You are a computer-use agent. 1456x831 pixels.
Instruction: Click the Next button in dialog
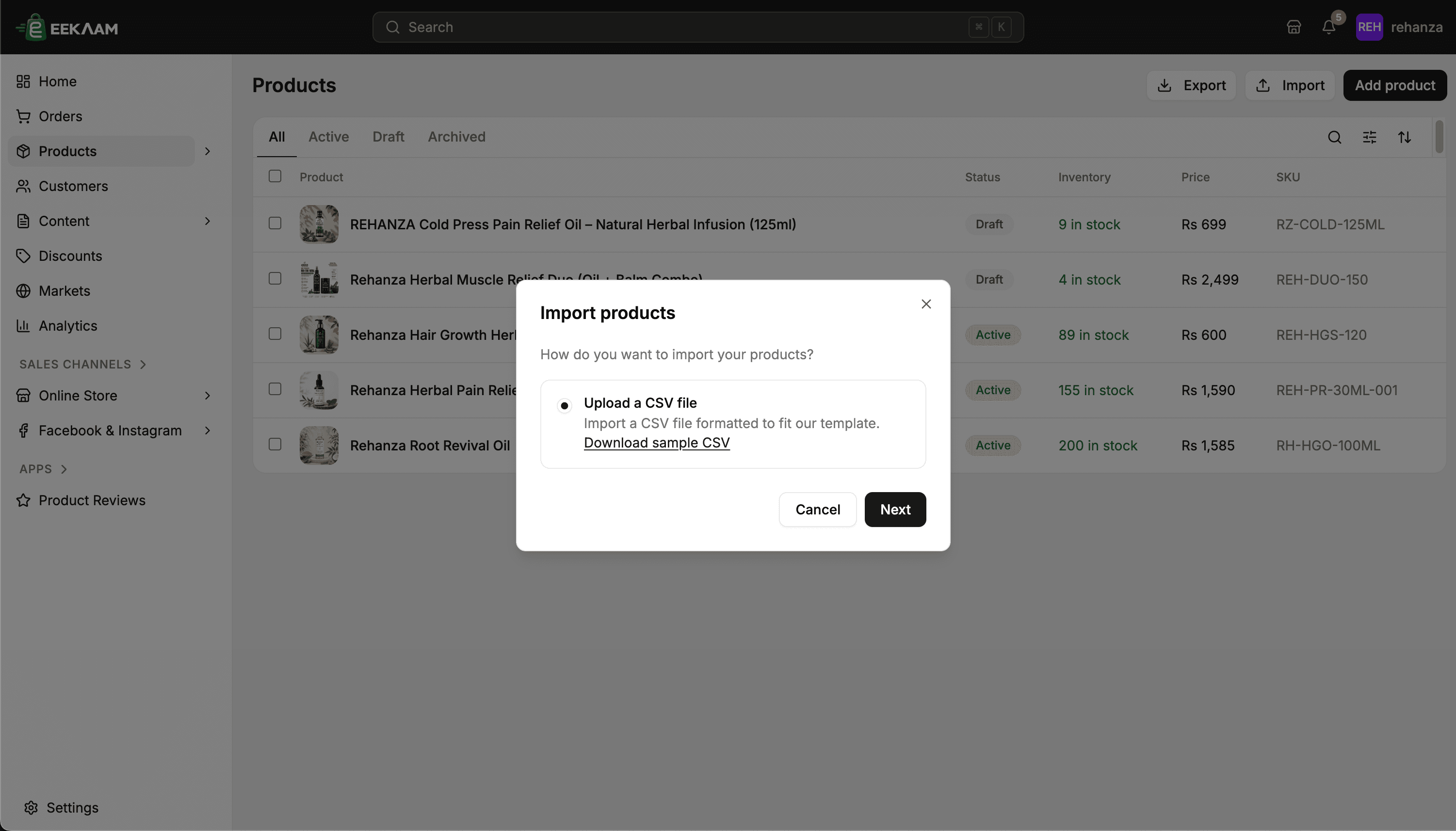pyautogui.click(x=895, y=509)
